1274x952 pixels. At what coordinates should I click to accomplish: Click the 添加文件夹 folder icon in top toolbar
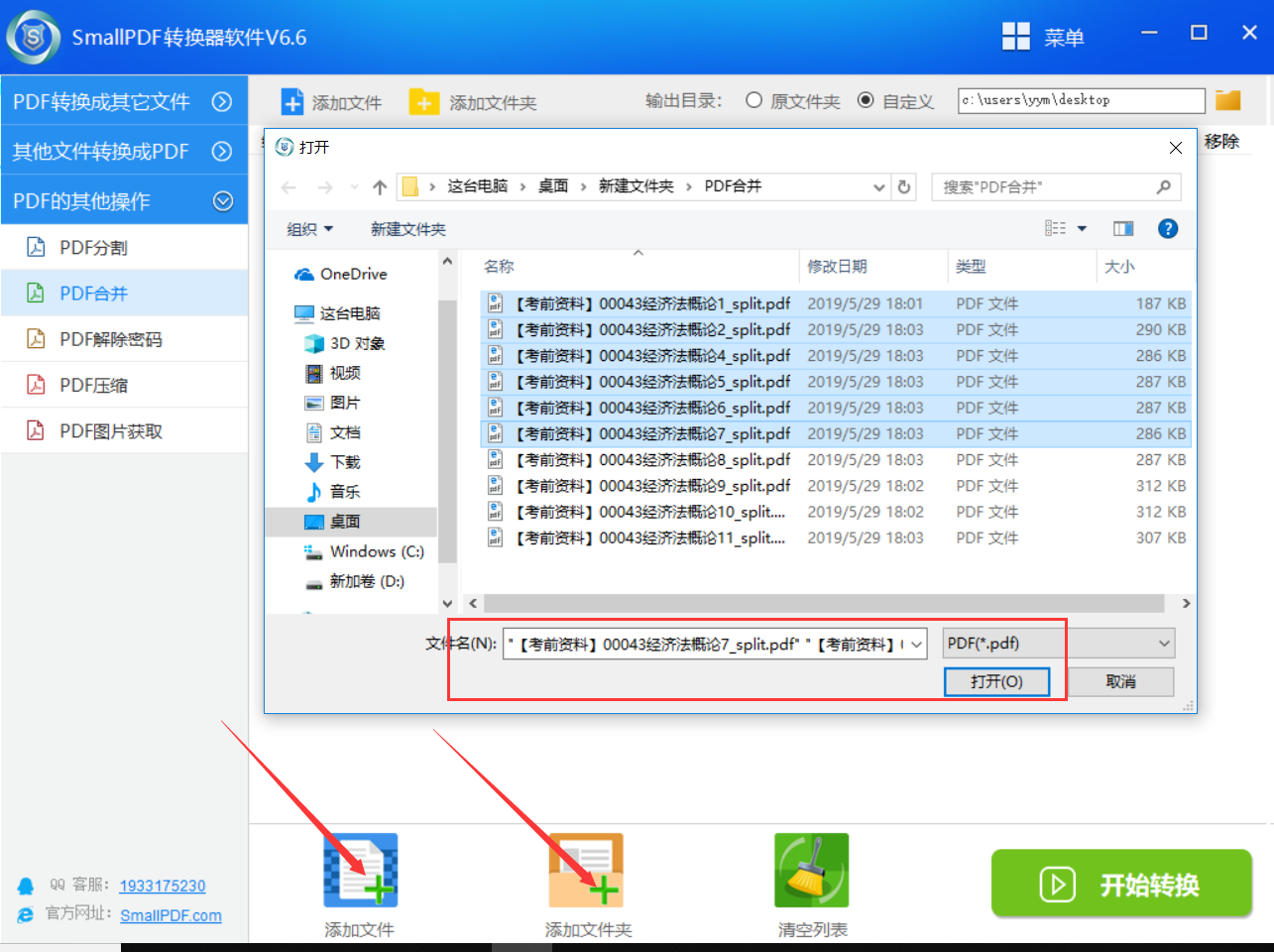click(424, 102)
